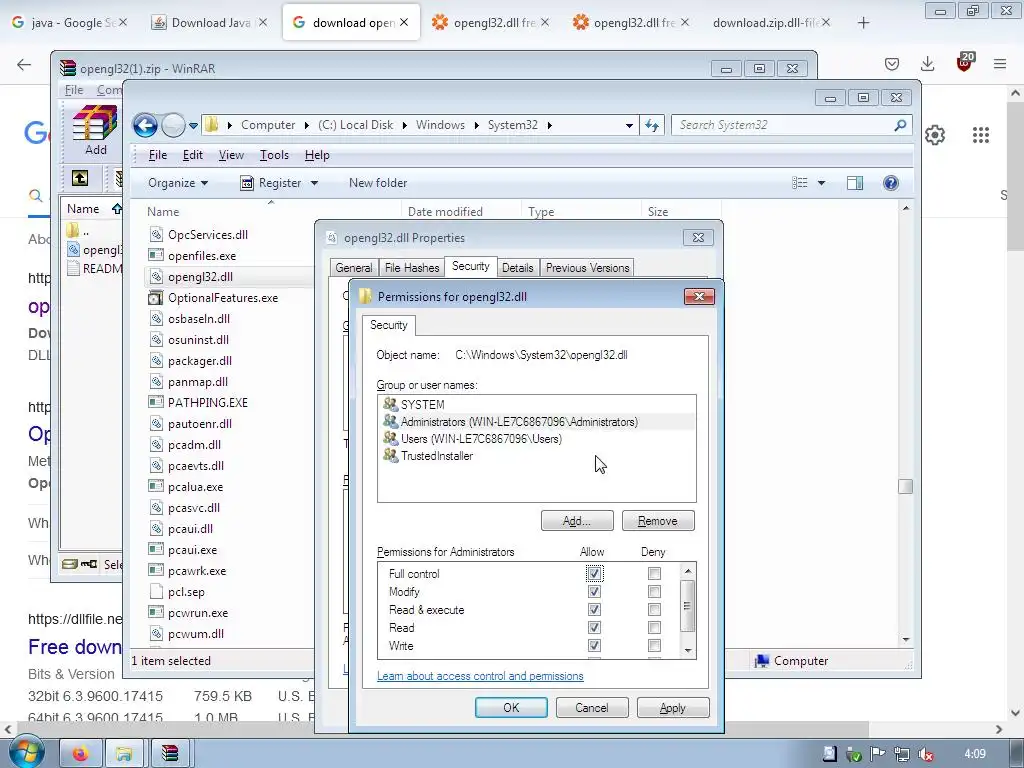This screenshot has height=768, width=1024.
Task: Click SYSTEM user group icon
Action: pos(391,404)
